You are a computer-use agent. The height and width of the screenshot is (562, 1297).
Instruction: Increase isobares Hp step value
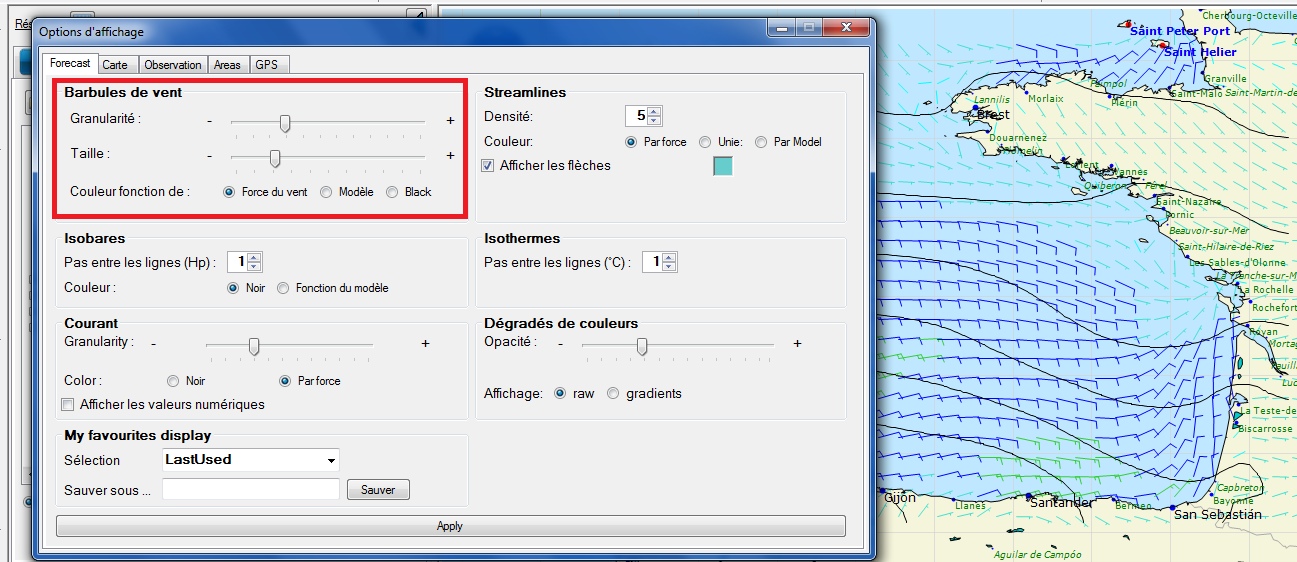[x=254, y=257]
